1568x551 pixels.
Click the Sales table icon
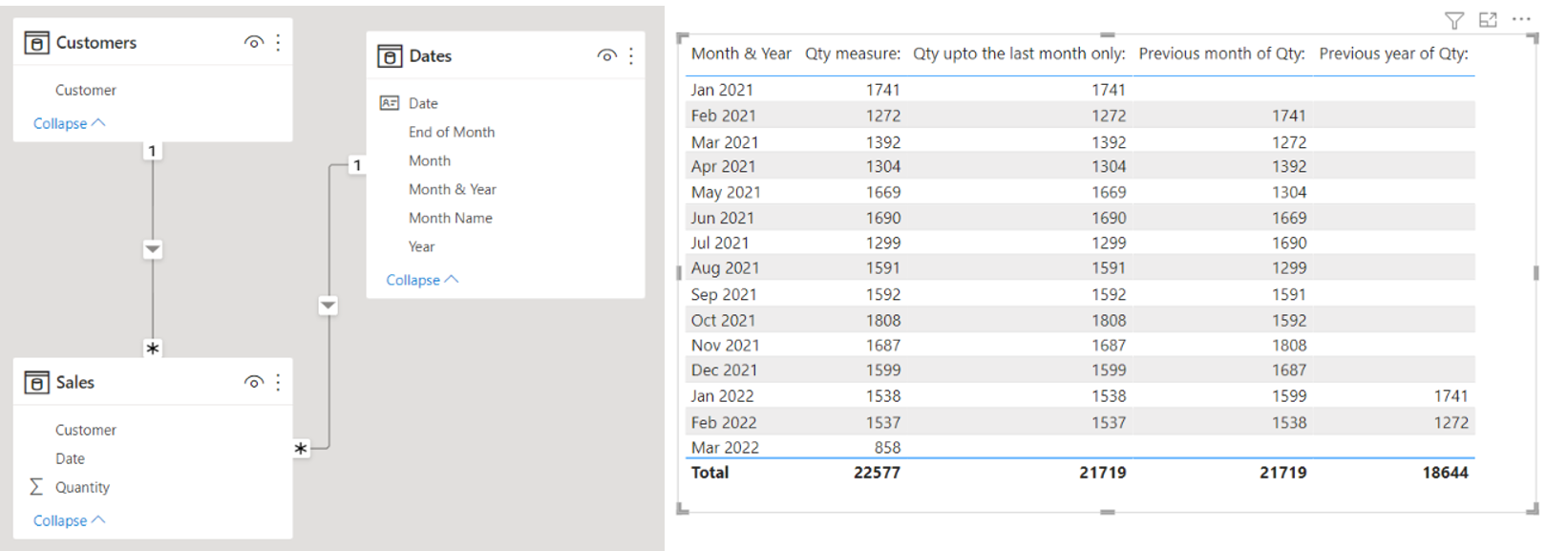coord(36,383)
